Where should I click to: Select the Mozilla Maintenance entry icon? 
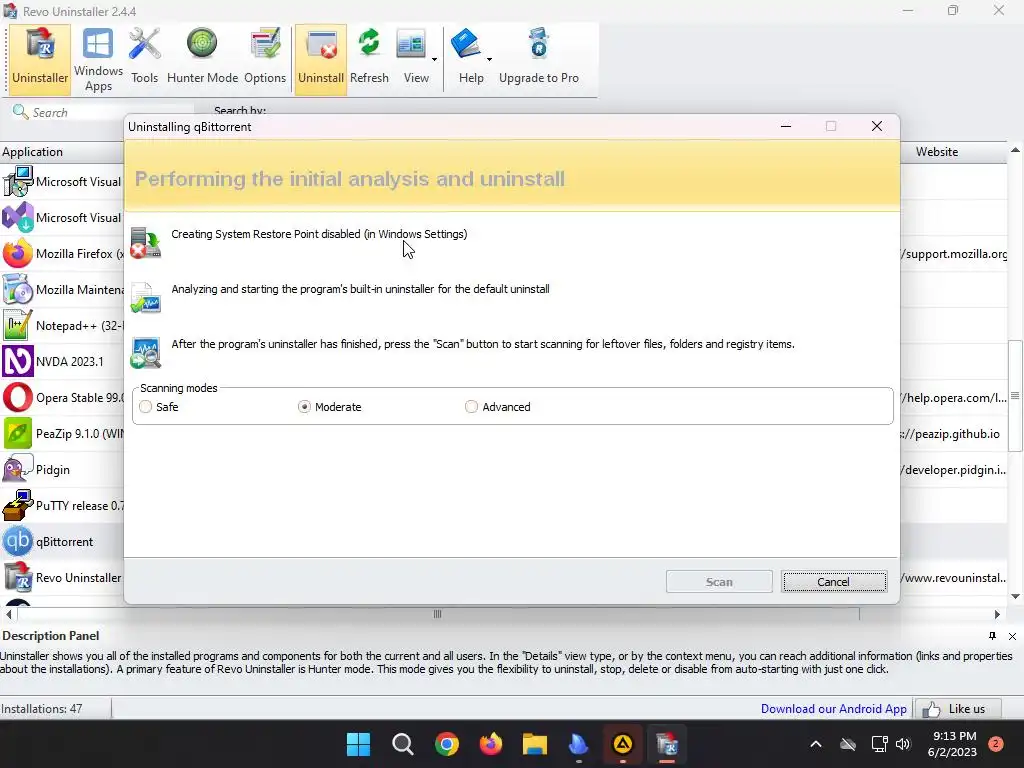[x=18, y=289]
